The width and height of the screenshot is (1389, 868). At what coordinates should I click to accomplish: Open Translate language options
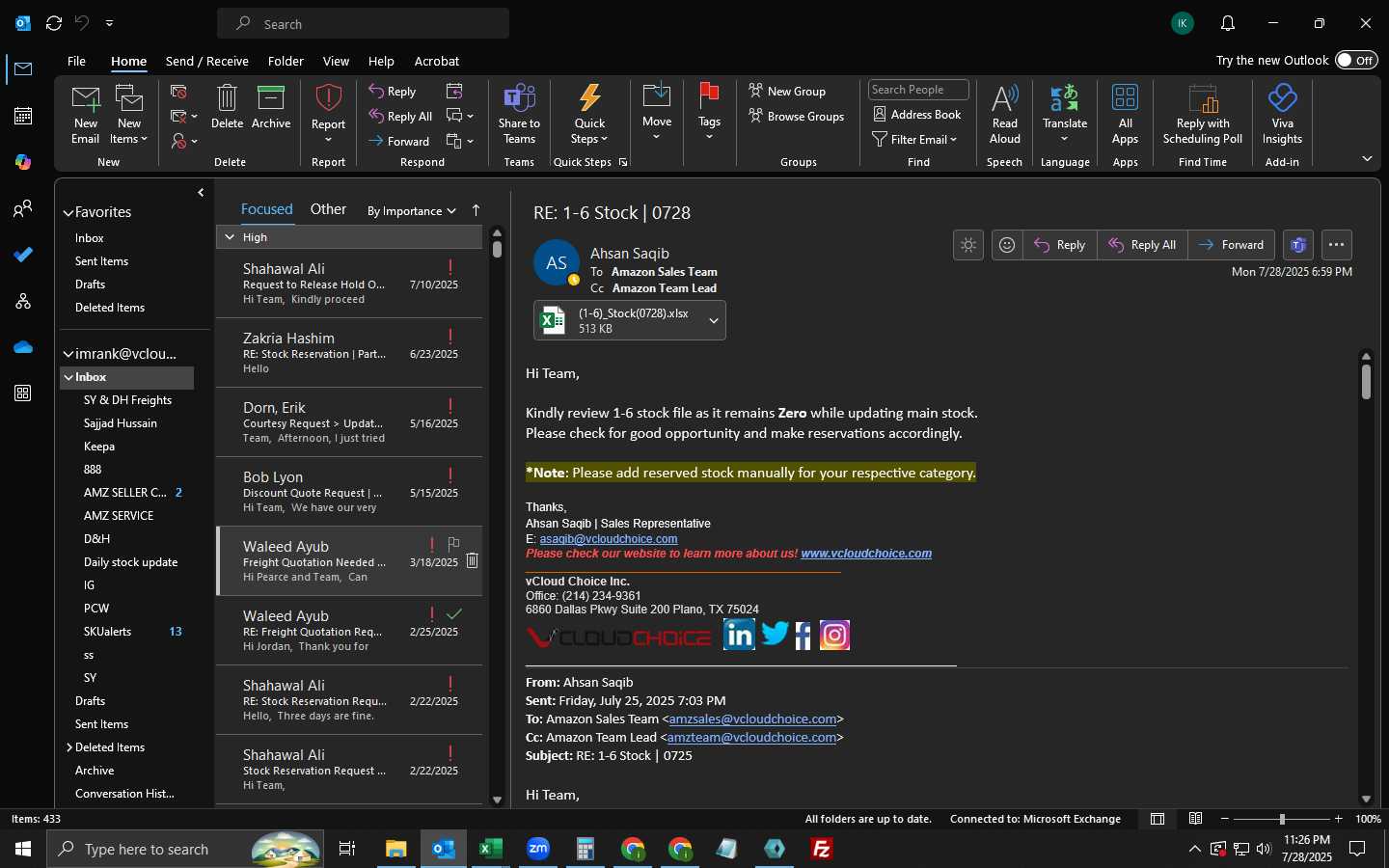(1065, 114)
